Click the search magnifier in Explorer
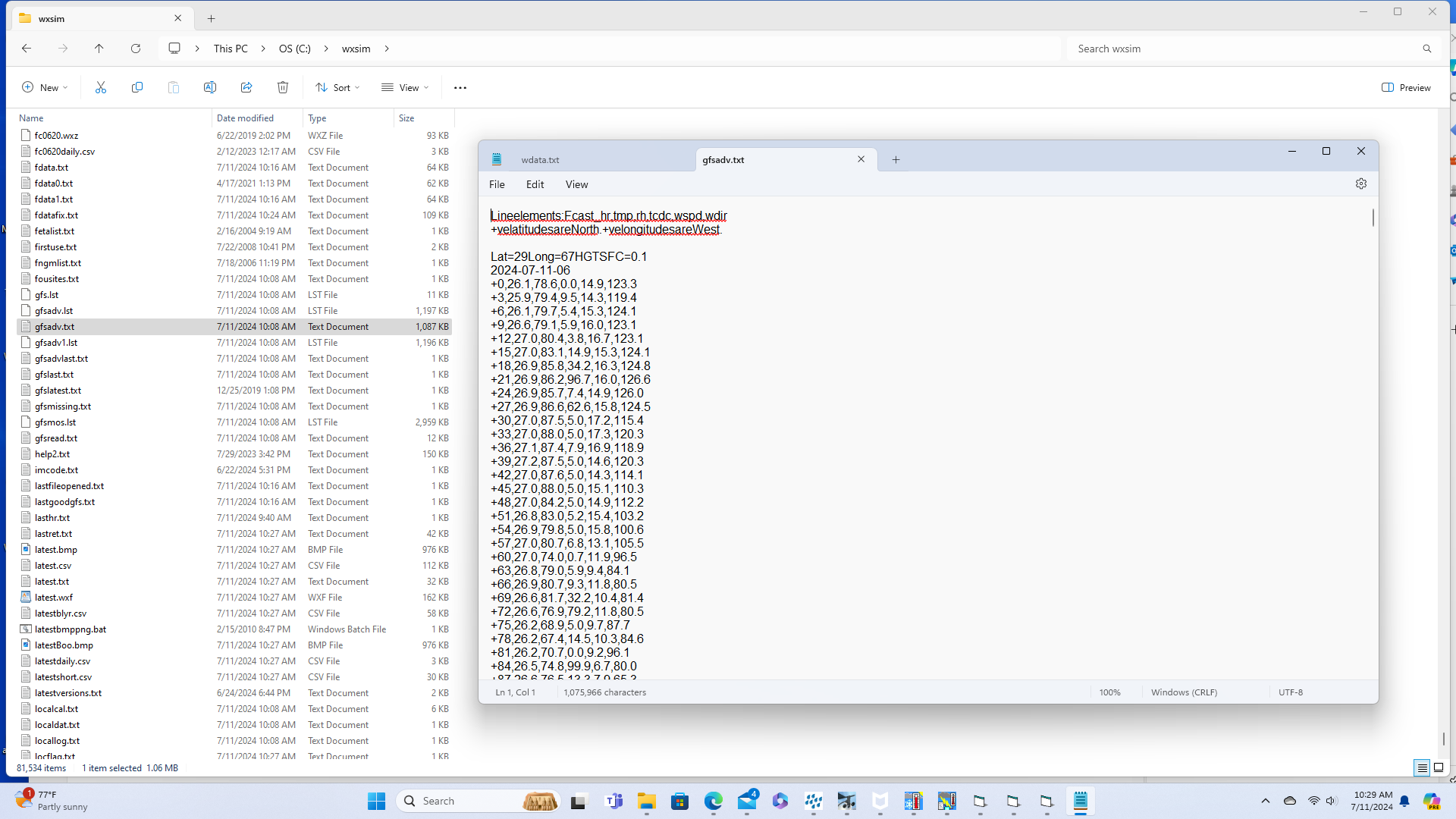The image size is (1456, 819). (x=1427, y=49)
